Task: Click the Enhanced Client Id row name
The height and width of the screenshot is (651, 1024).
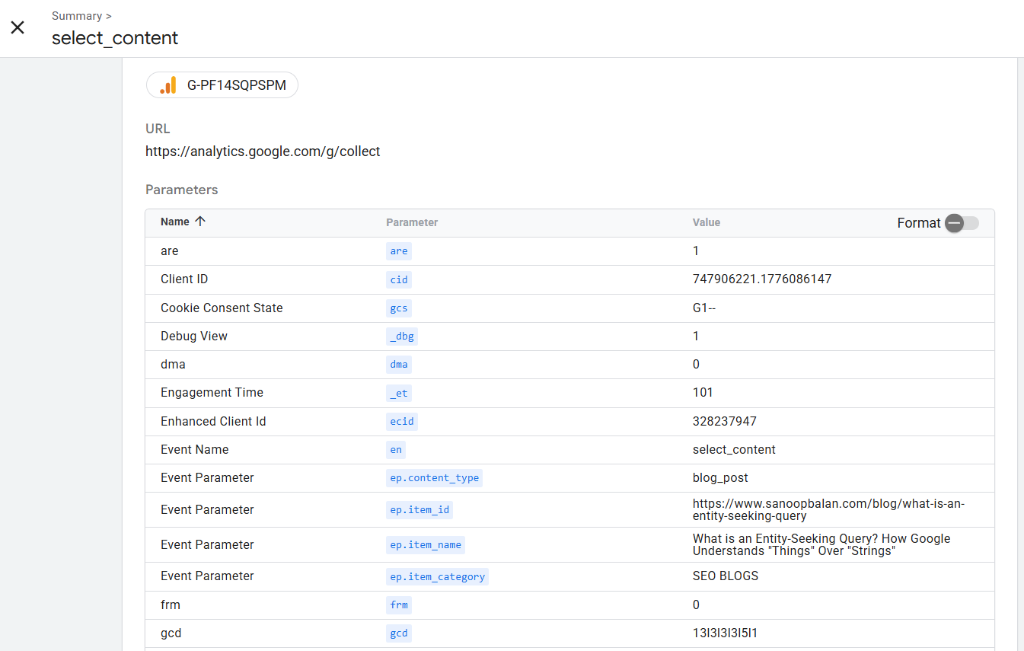Action: 213,421
